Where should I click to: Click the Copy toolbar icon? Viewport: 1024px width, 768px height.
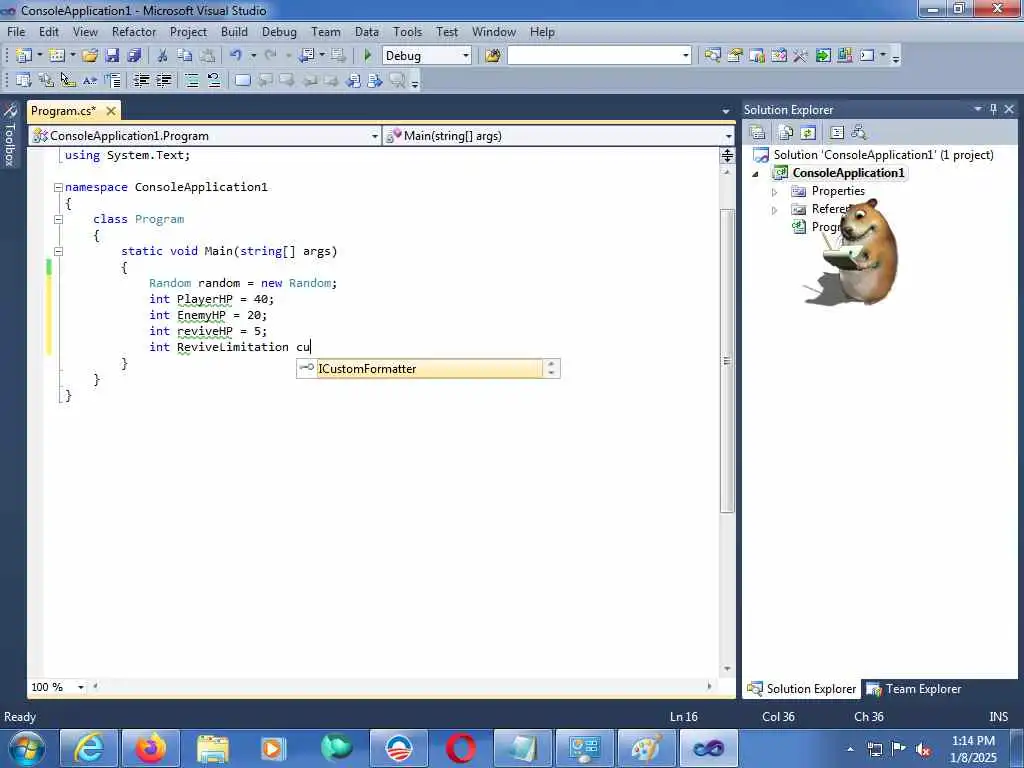(185, 56)
